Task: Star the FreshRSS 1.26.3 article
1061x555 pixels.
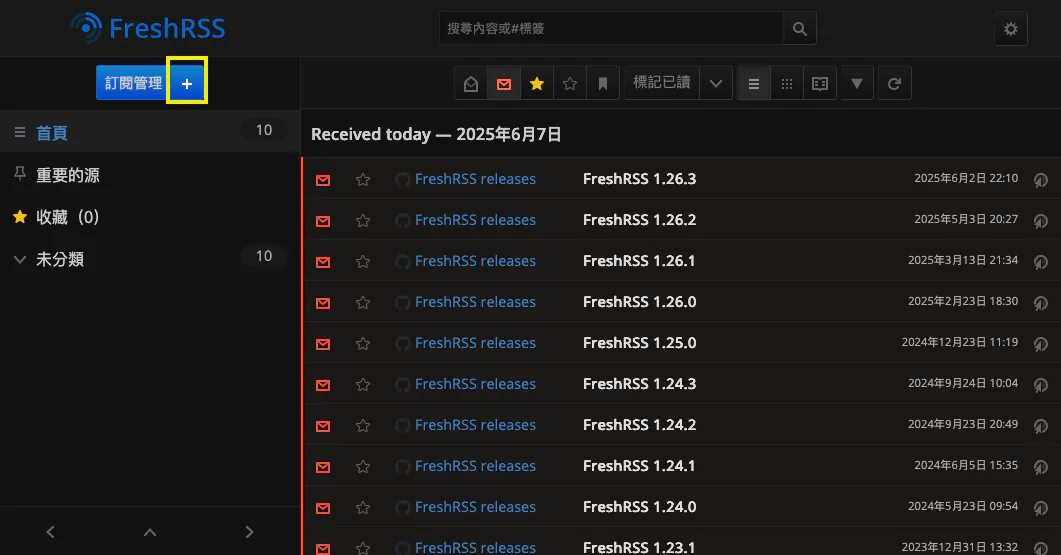Action: 363,179
